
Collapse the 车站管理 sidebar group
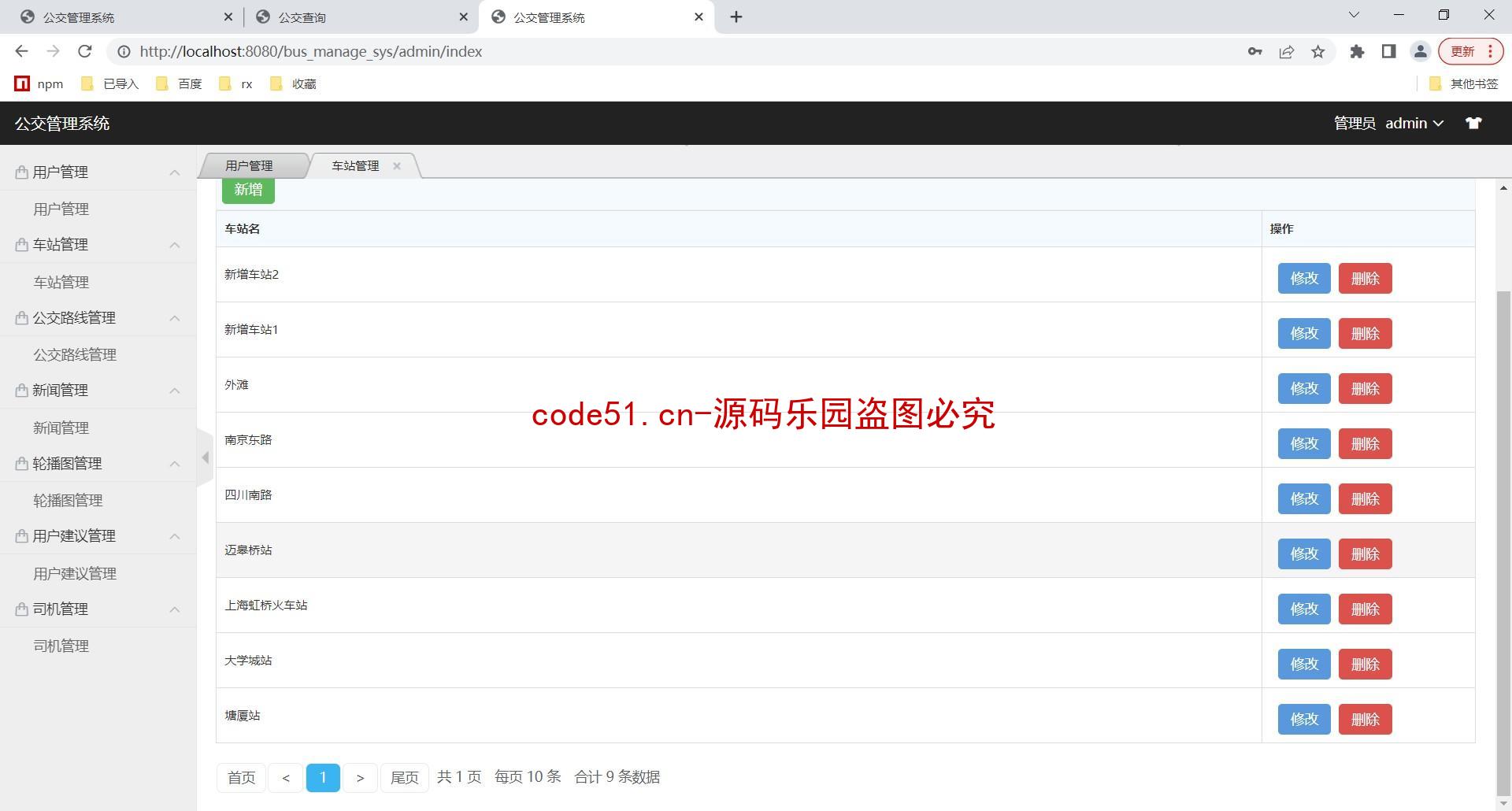98,245
